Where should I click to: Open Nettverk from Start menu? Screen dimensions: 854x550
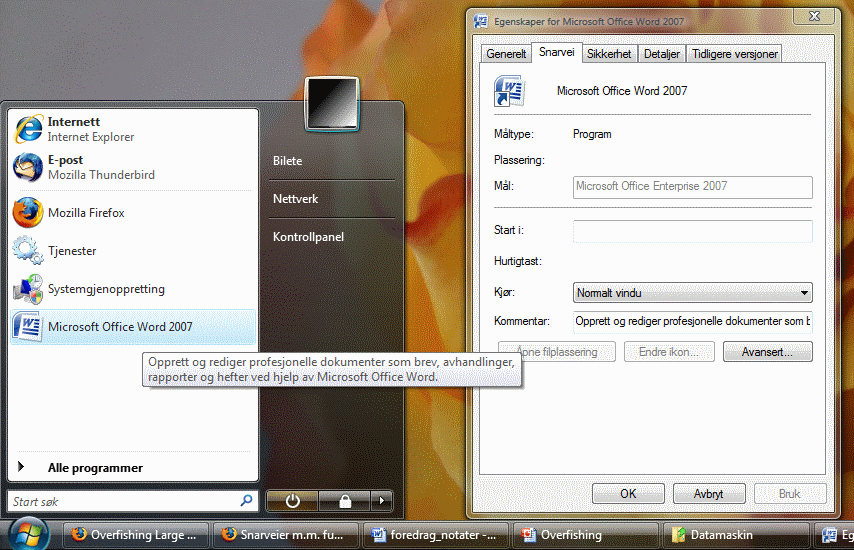pos(296,199)
